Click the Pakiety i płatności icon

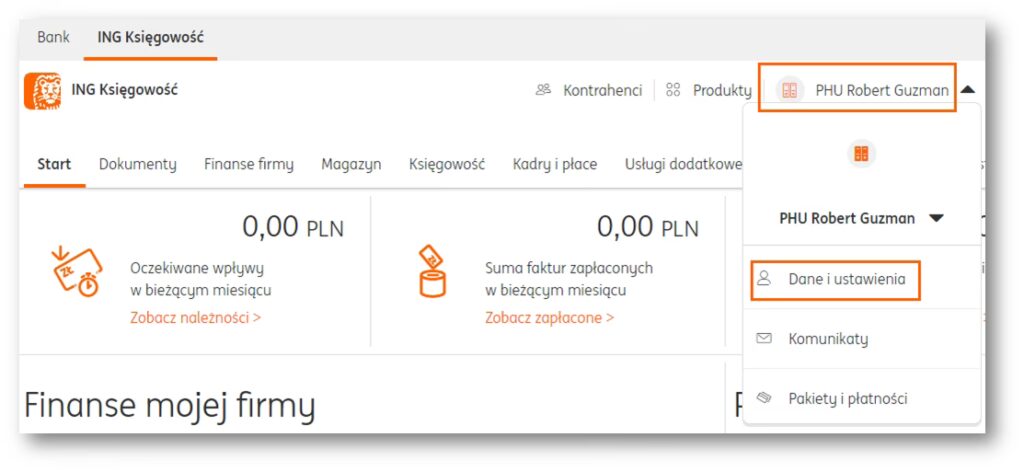coord(765,398)
